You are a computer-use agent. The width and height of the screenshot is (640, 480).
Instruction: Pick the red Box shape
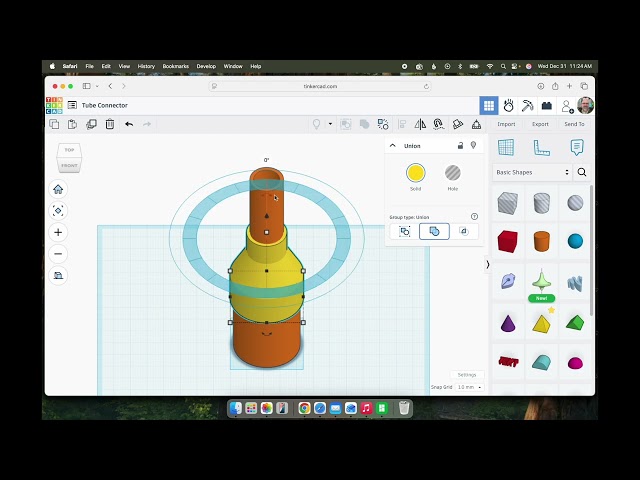pos(507,241)
